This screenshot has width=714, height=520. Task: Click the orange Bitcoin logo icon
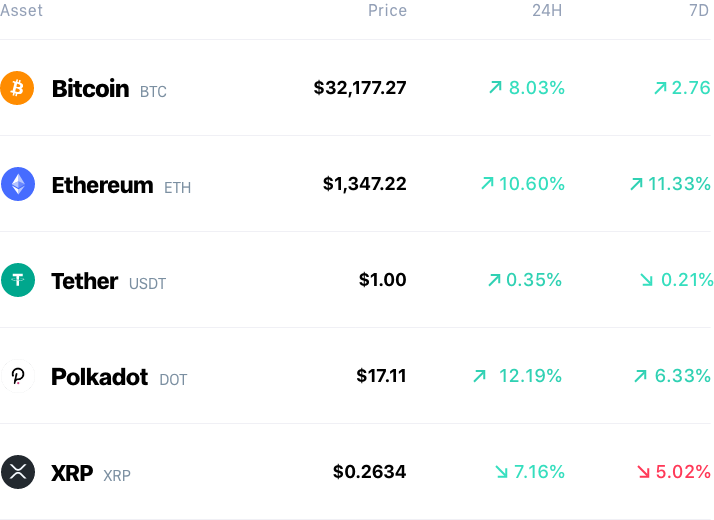(17, 88)
